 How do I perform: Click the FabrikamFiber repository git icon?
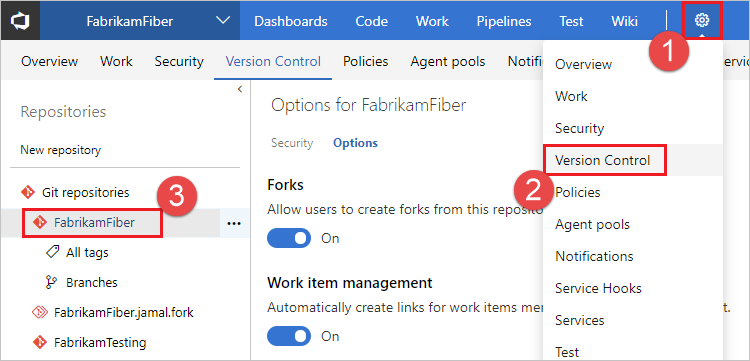pos(40,222)
